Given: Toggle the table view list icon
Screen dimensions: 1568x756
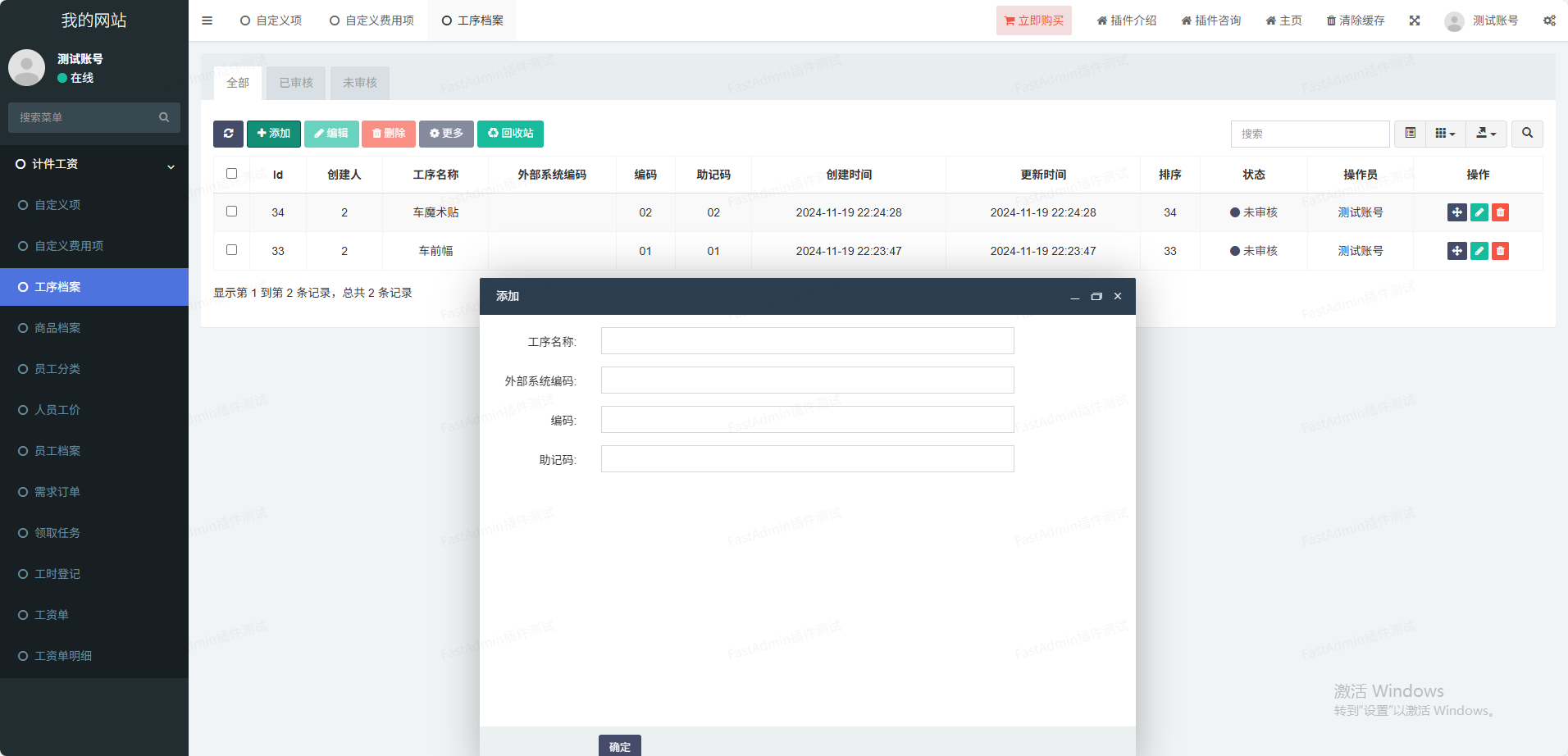Looking at the screenshot, I should tap(1410, 134).
